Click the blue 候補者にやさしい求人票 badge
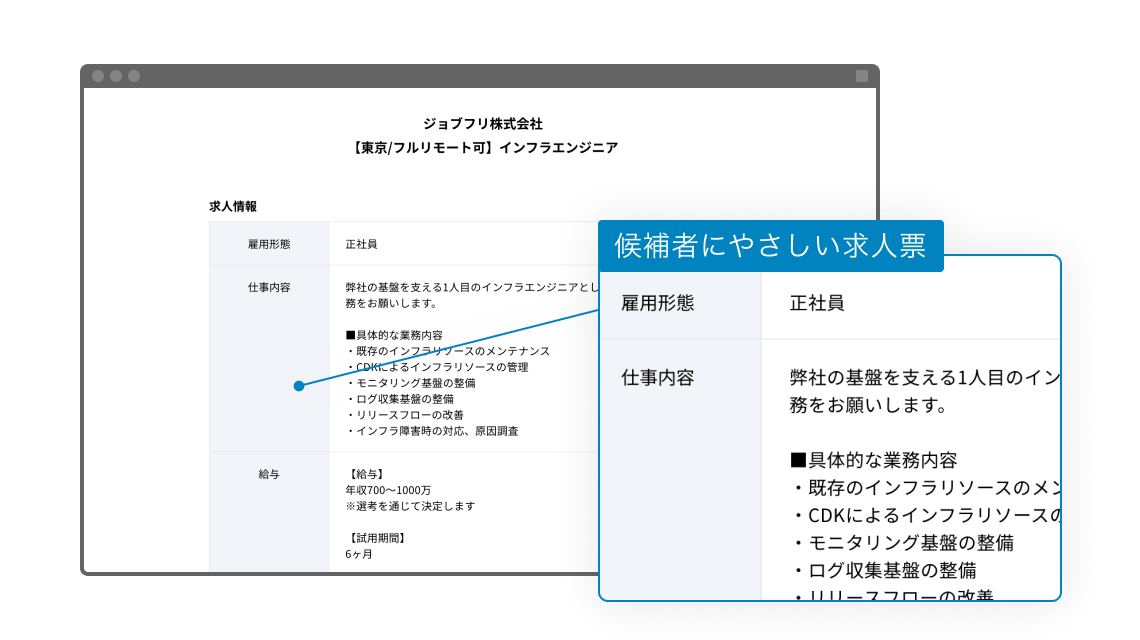 (x=770, y=243)
